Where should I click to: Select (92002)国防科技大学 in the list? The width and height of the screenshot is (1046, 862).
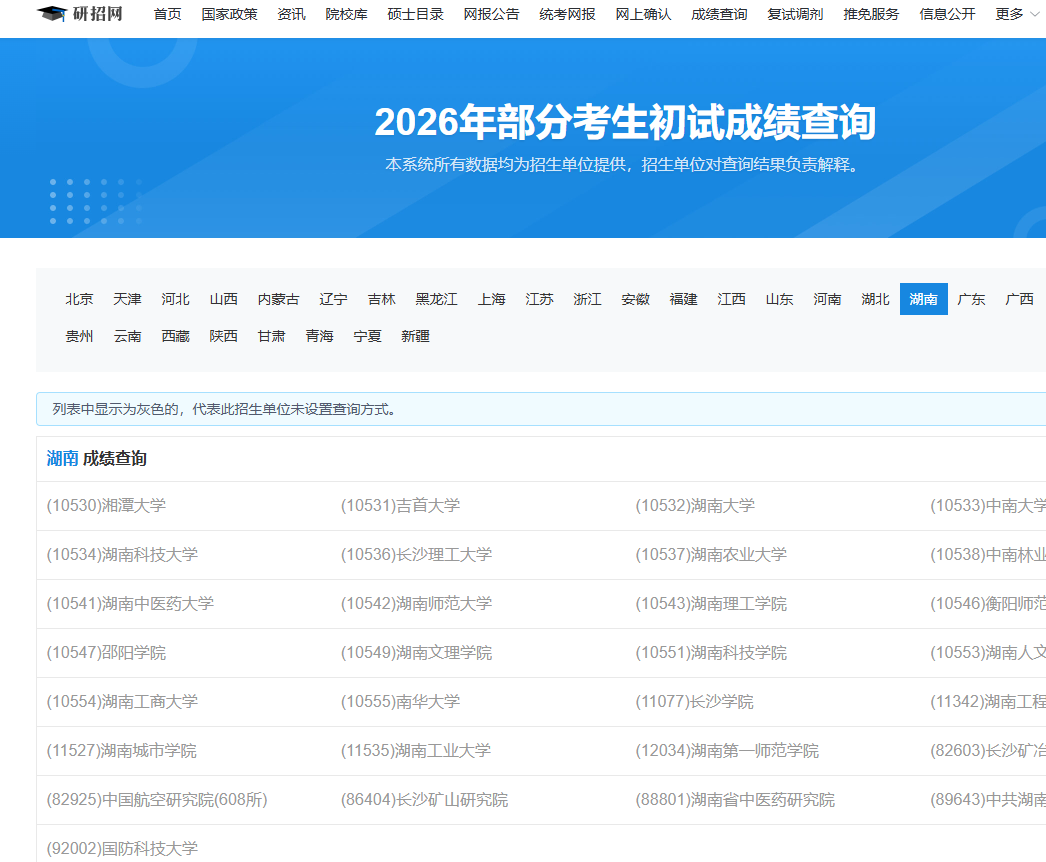coord(122,848)
